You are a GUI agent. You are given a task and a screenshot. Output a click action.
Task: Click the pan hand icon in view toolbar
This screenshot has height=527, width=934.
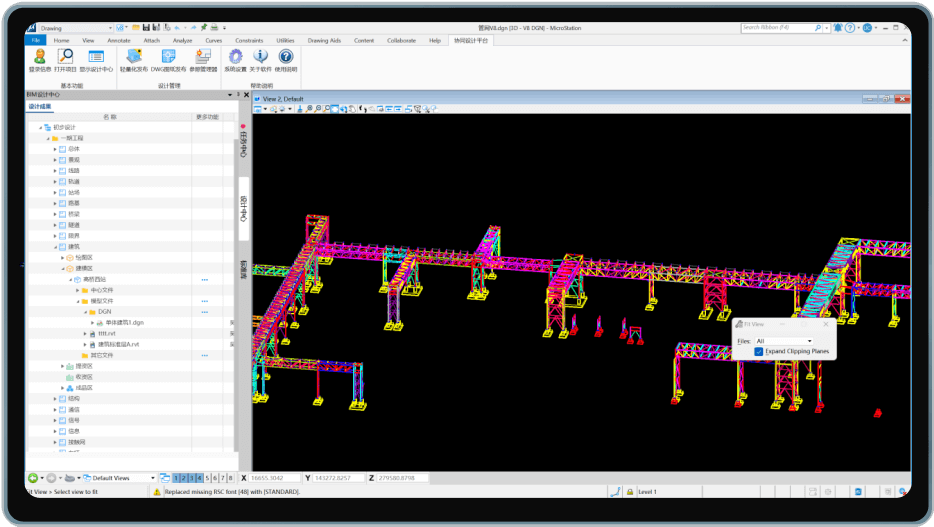point(353,109)
